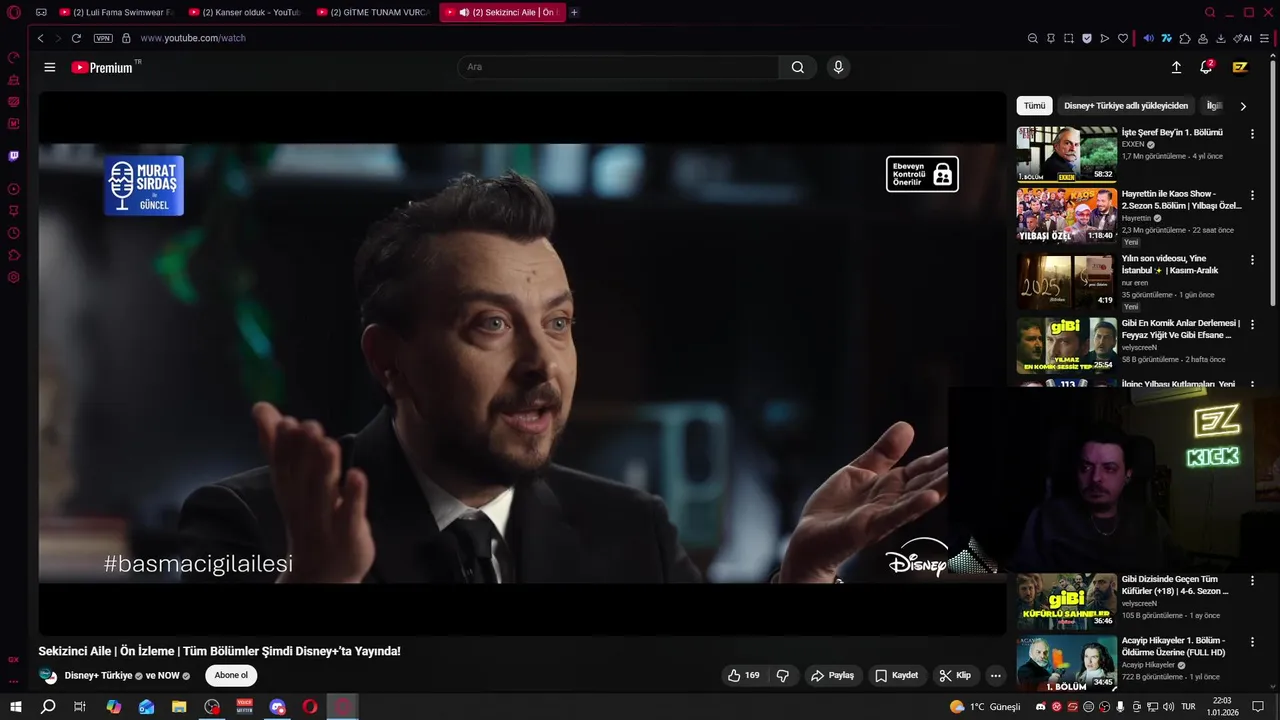
Task: Open the EZ account avatar menu
Action: point(1240,67)
